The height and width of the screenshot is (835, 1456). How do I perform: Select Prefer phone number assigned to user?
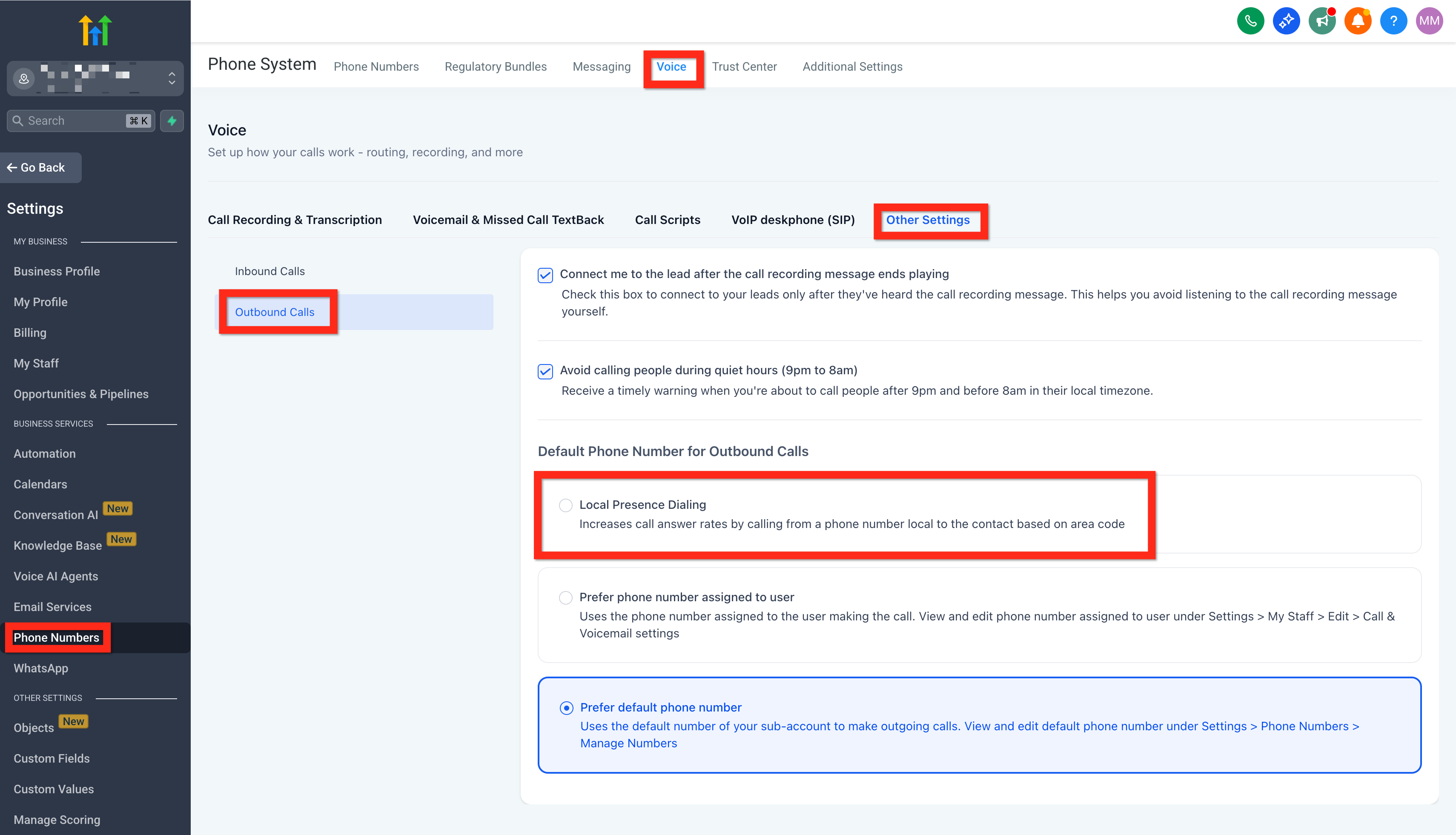point(566,597)
